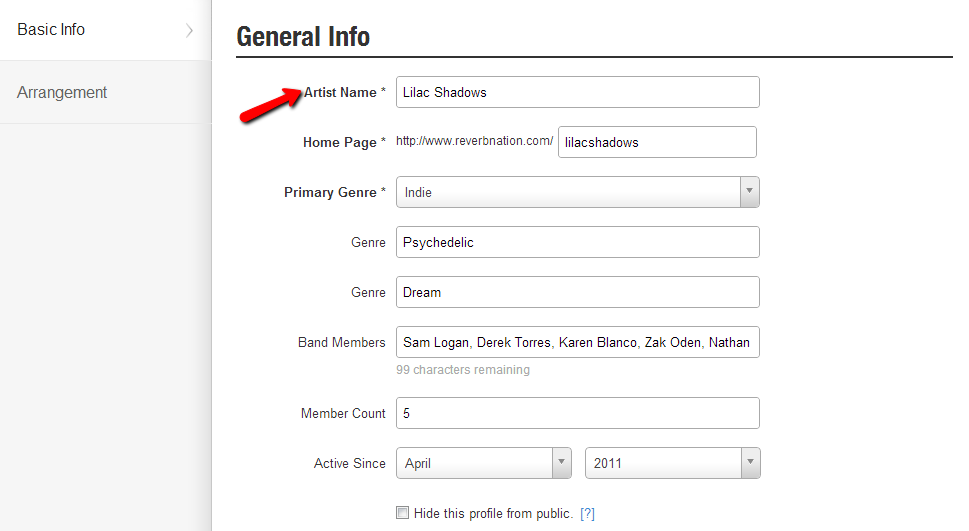Click the Genre field containing Psychedelic

(x=577, y=242)
